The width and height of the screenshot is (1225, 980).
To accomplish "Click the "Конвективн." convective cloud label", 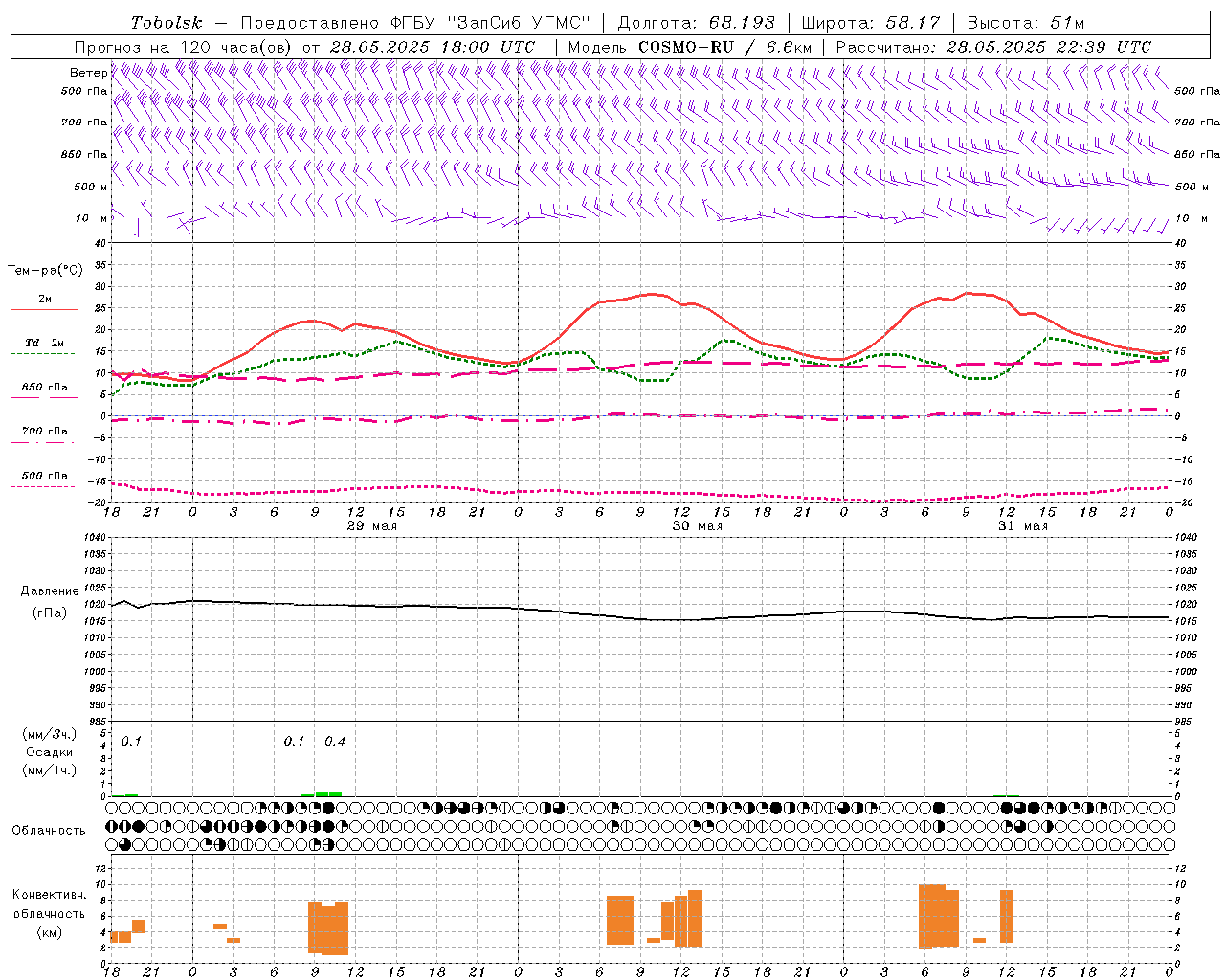I will (49, 895).
